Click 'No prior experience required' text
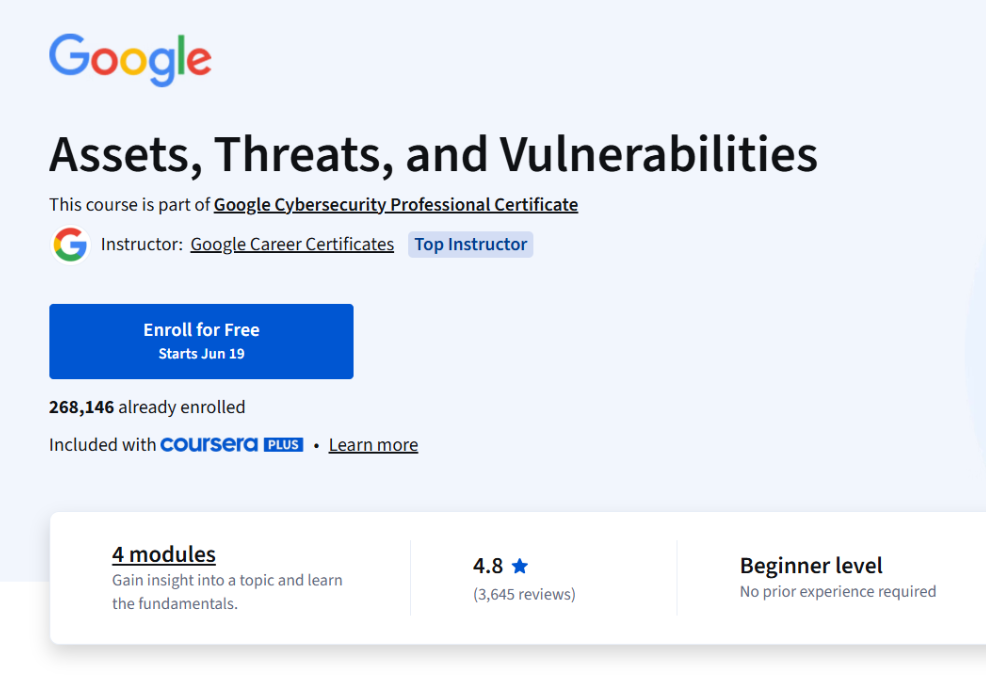Screen dimensions: 986x685 point(837,591)
